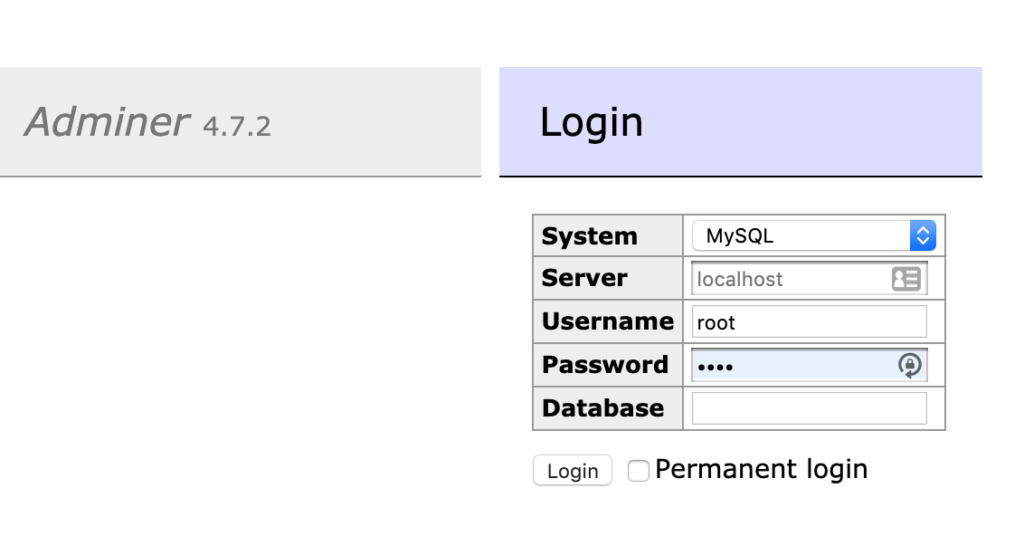Click the Database row label

[603, 408]
